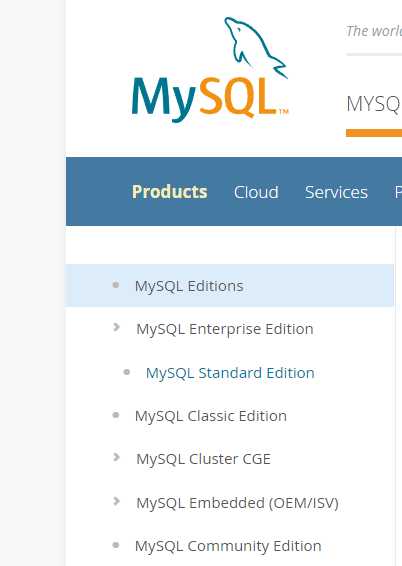
Task: Open MySQL Community Edition link
Action: [228, 546]
